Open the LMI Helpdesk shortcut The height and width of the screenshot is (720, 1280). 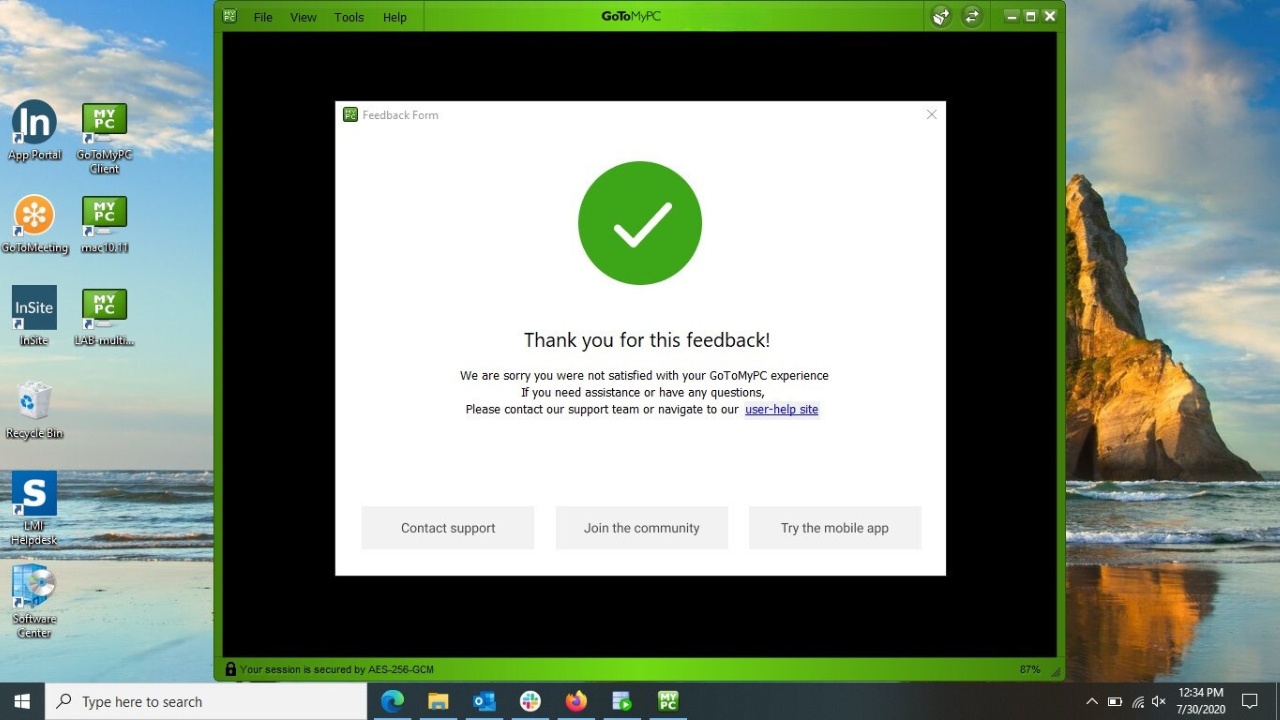click(34, 508)
